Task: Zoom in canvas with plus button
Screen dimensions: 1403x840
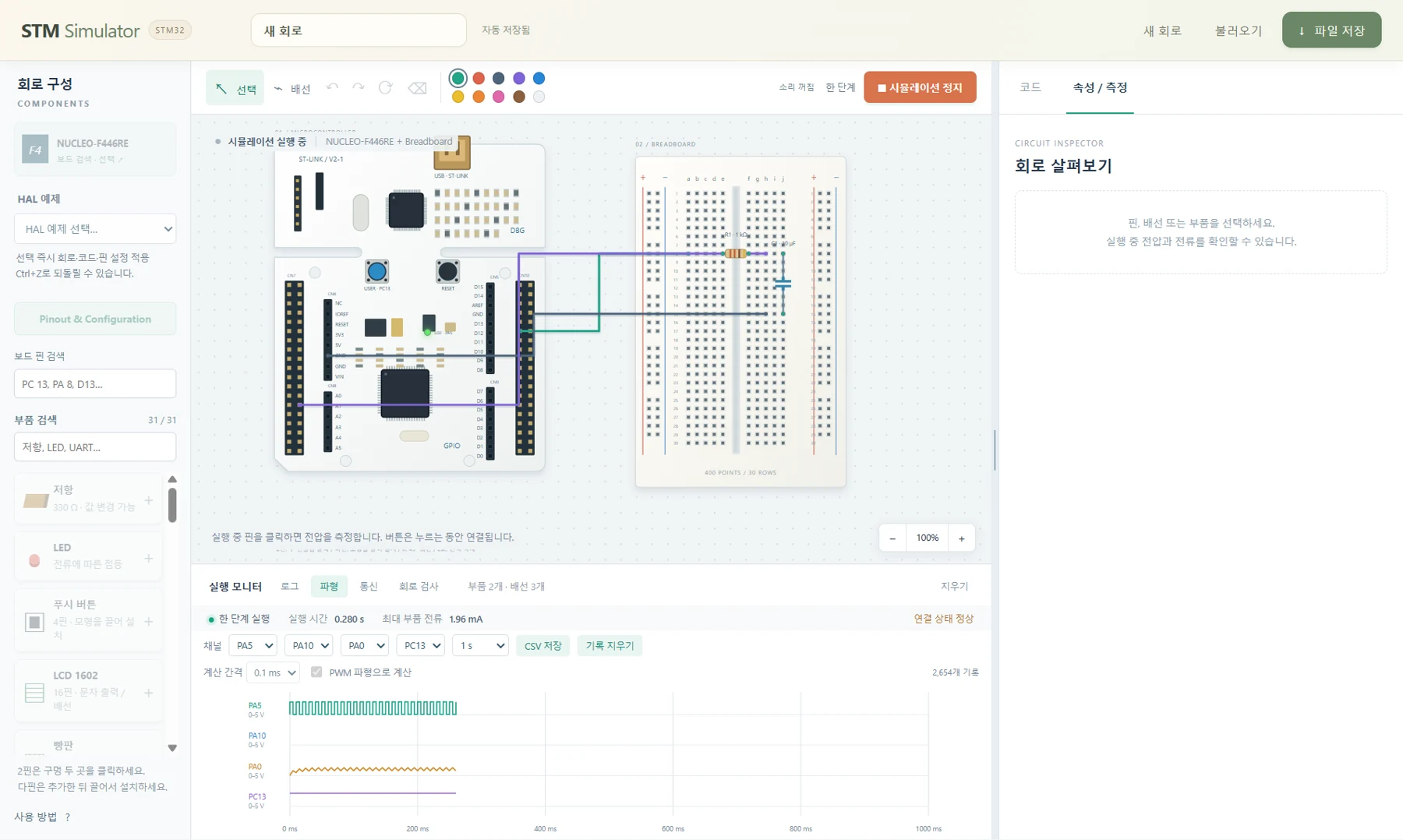Action: (x=962, y=538)
